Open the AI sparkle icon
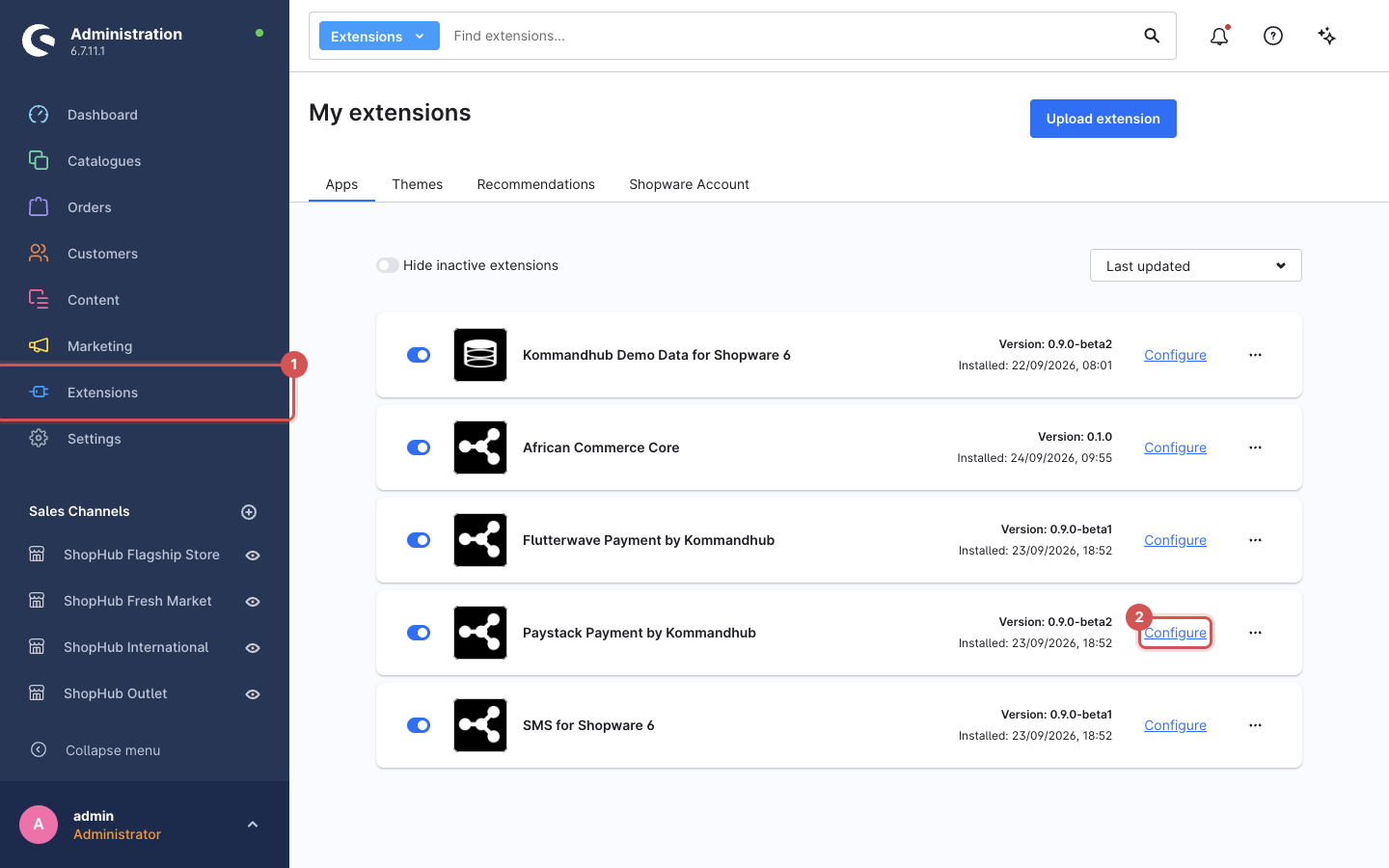1389x868 pixels. [x=1327, y=36]
